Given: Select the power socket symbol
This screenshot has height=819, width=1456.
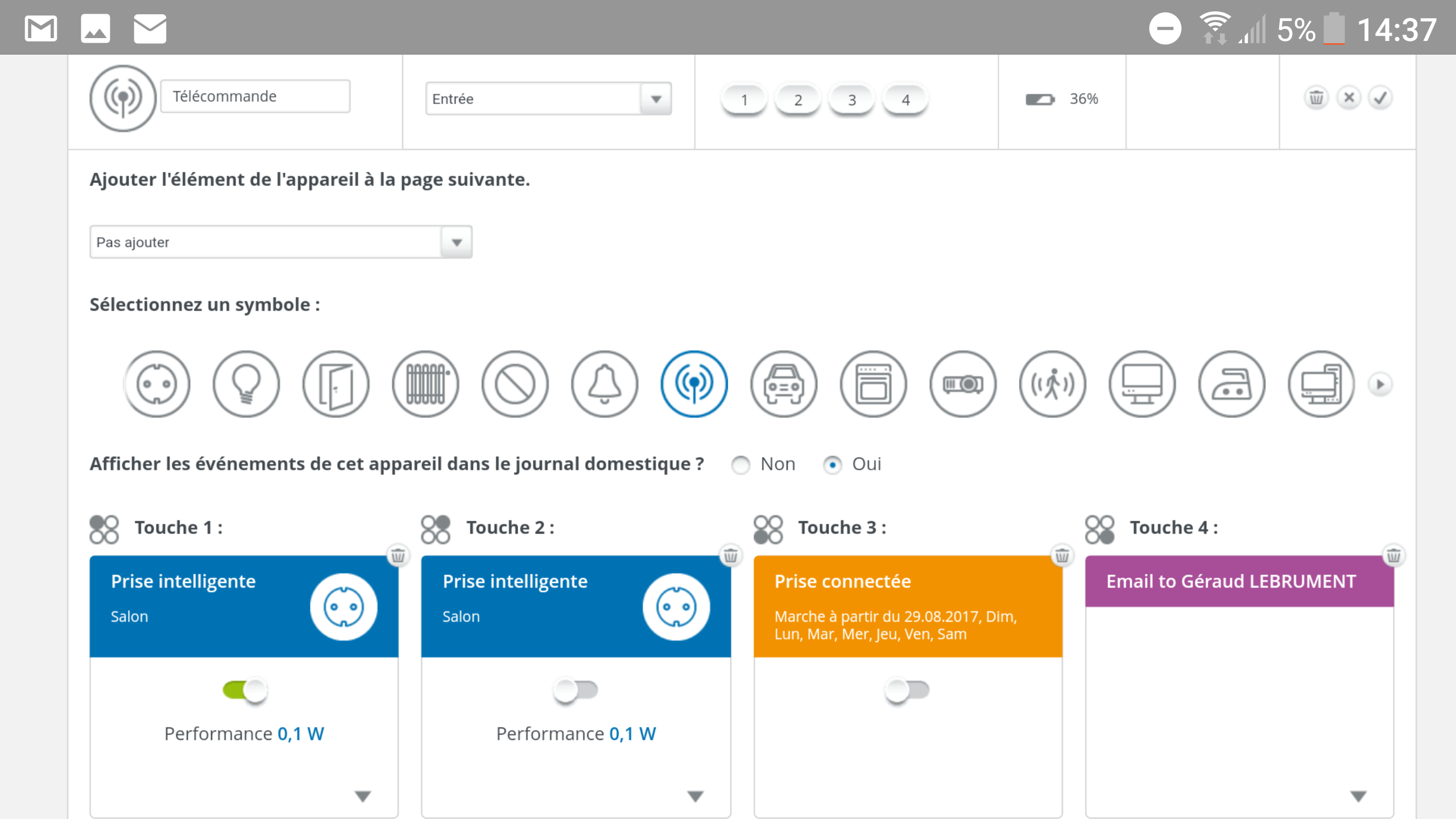Looking at the screenshot, I should (x=157, y=384).
